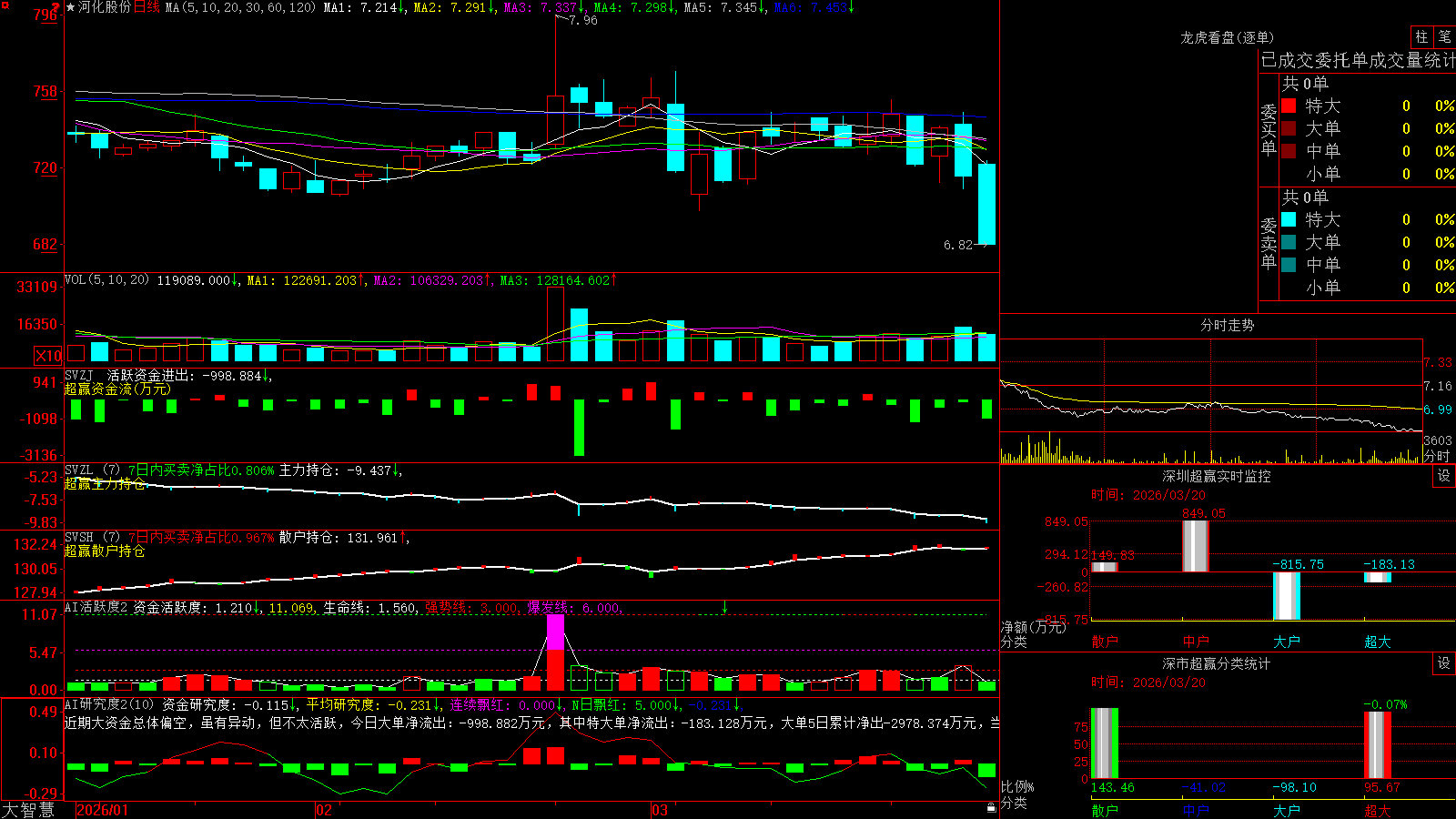This screenshot has height=819, width=1456.
Task: Click the teal 中单 sell-order swatch
Action: coord(1289,265)
